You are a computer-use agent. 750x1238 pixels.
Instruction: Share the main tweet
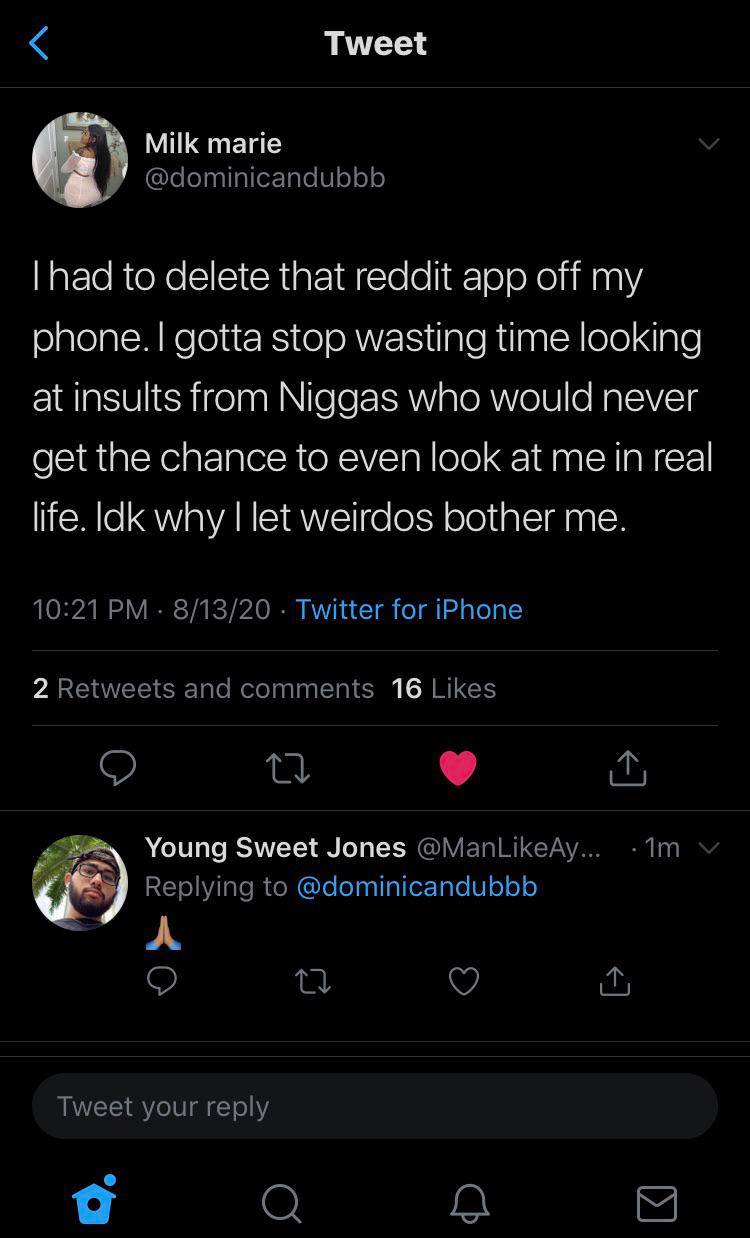628,768
